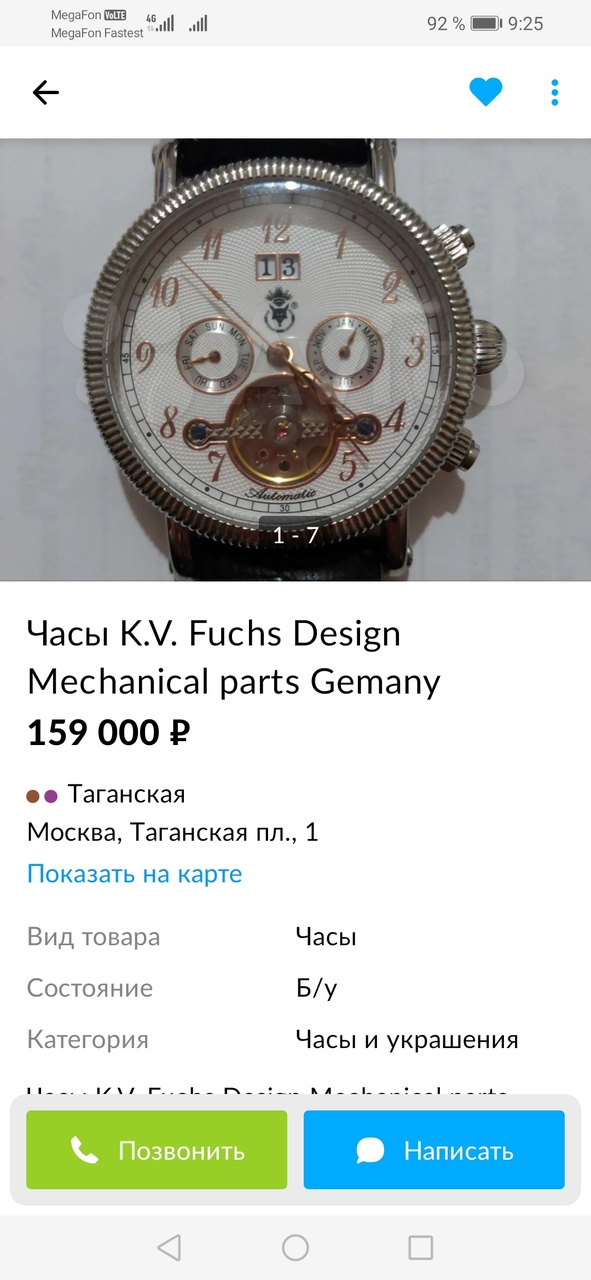
Task: Tap the Категория value Часы и украшения
Action: coord(407,1040)
